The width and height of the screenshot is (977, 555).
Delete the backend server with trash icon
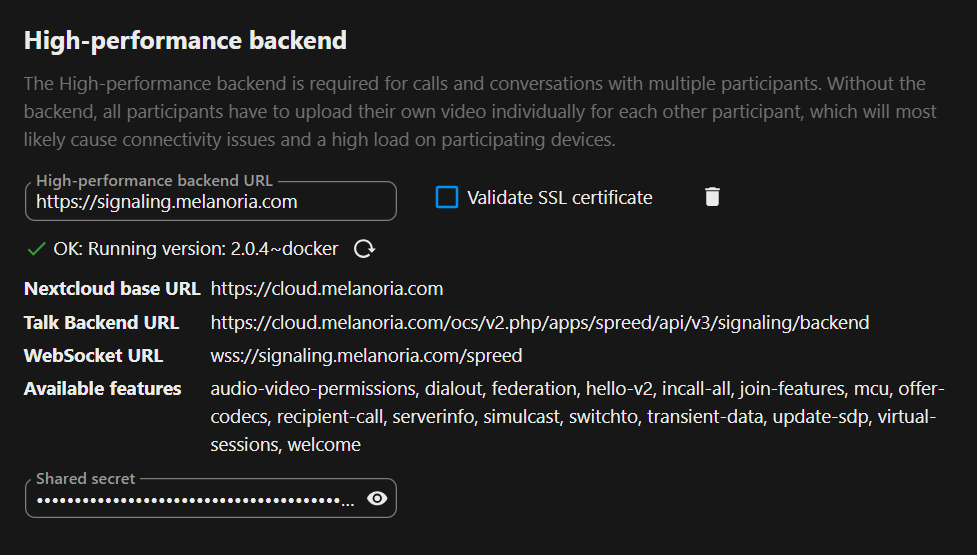[711, 197]
